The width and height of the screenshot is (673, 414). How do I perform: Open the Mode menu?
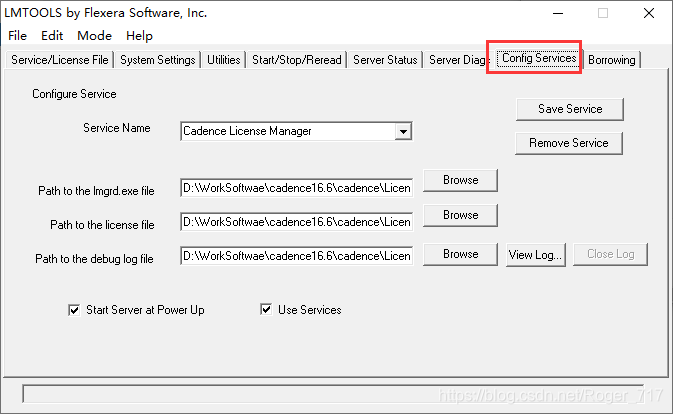click(x=95, y=35)
